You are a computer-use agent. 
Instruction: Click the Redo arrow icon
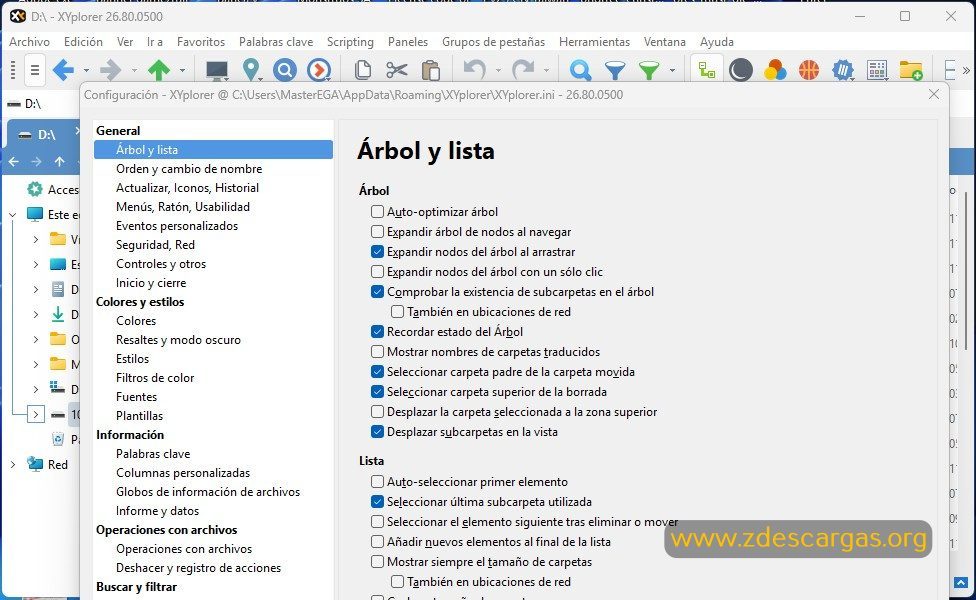pos(523,70)
